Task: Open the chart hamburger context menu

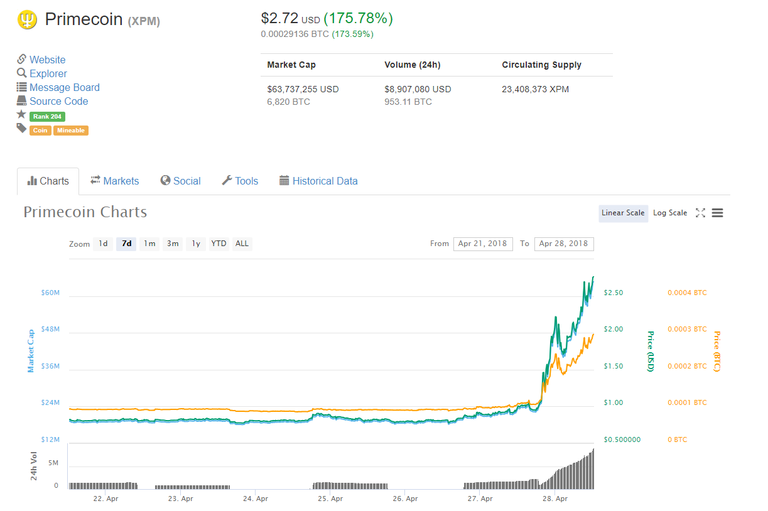Action: (718, 213)
